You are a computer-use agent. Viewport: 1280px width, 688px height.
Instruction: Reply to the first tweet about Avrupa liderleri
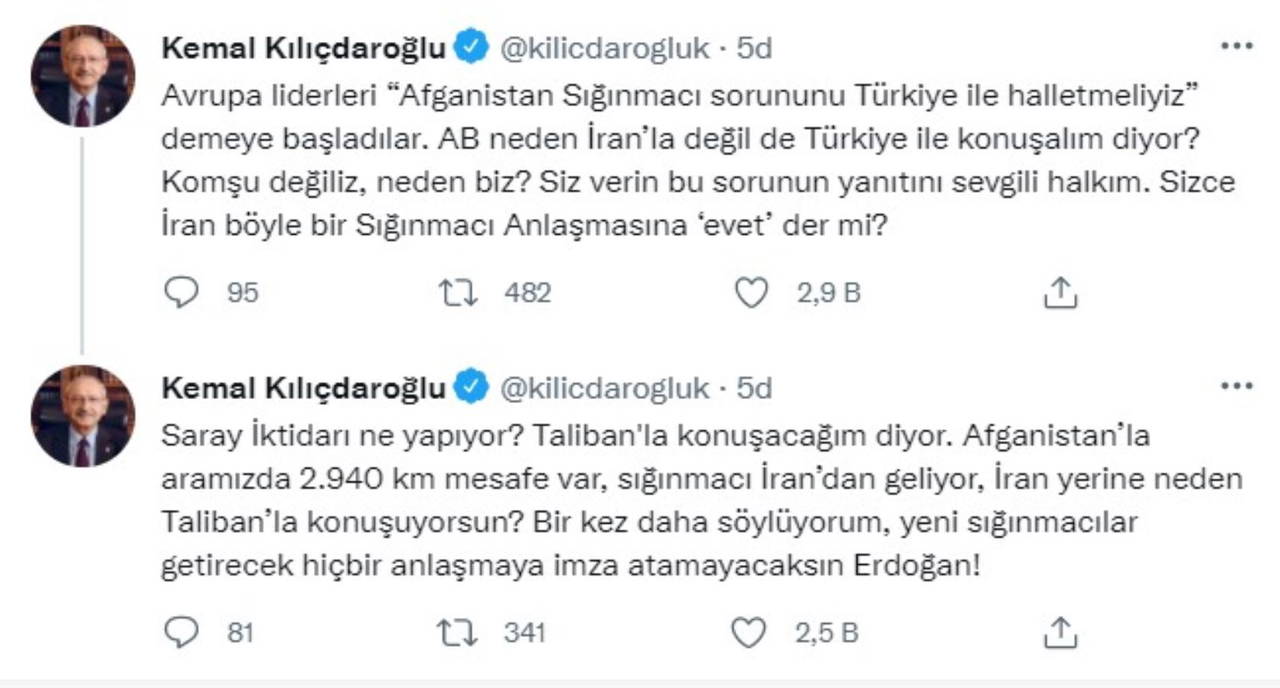click(182, 292)
